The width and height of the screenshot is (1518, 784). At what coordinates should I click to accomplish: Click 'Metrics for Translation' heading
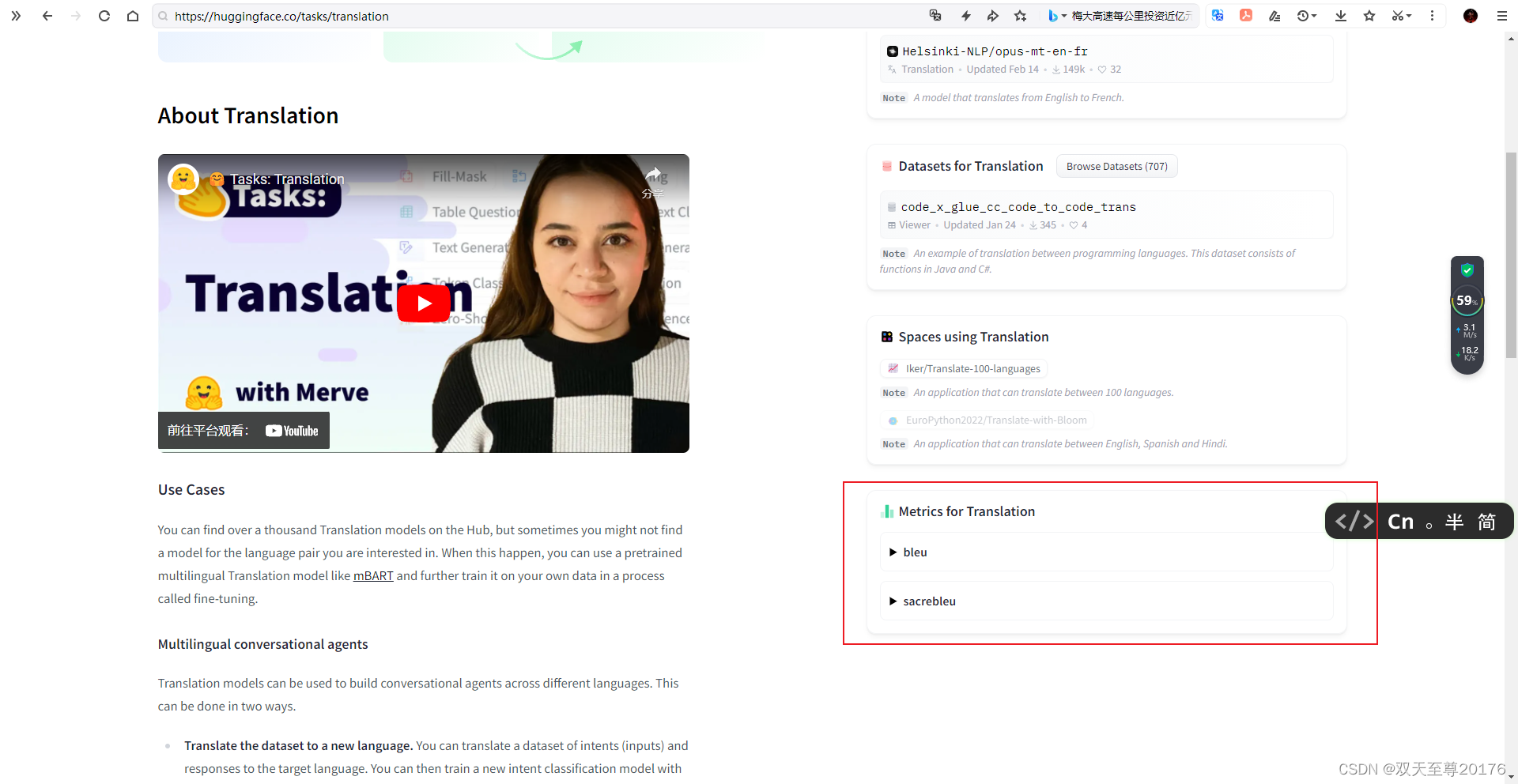click(966, 511)
